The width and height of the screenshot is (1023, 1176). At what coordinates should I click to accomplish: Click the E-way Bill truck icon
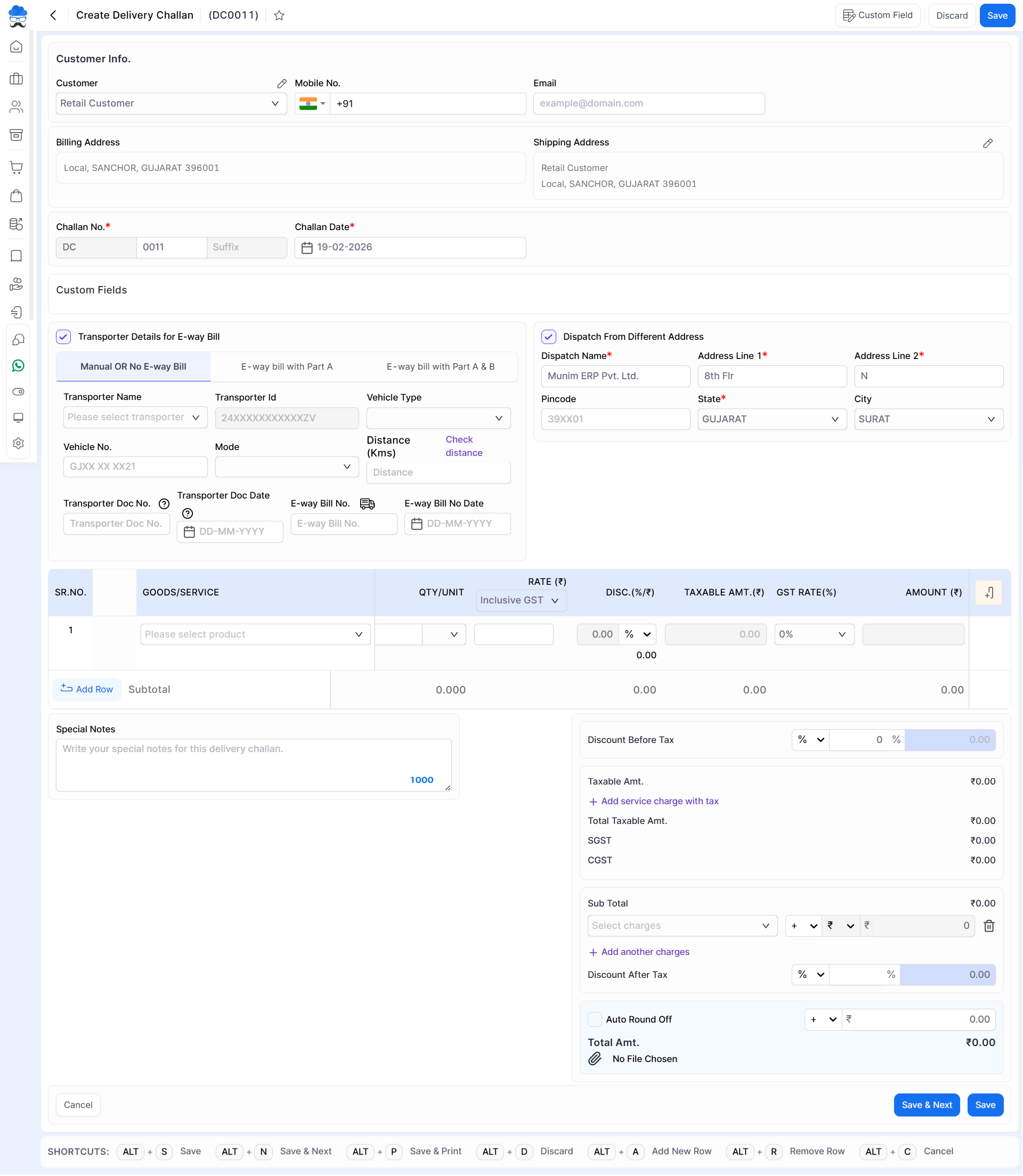click(367, 503)
